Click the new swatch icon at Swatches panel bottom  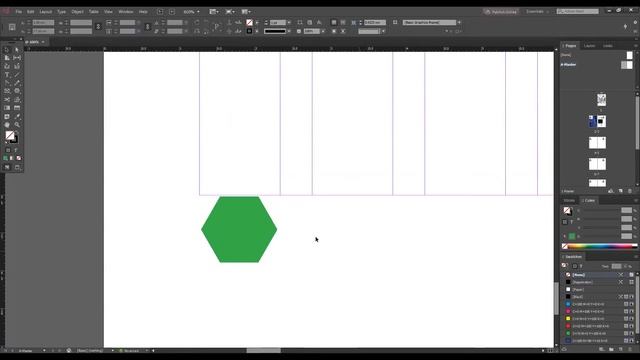point(621,349)
